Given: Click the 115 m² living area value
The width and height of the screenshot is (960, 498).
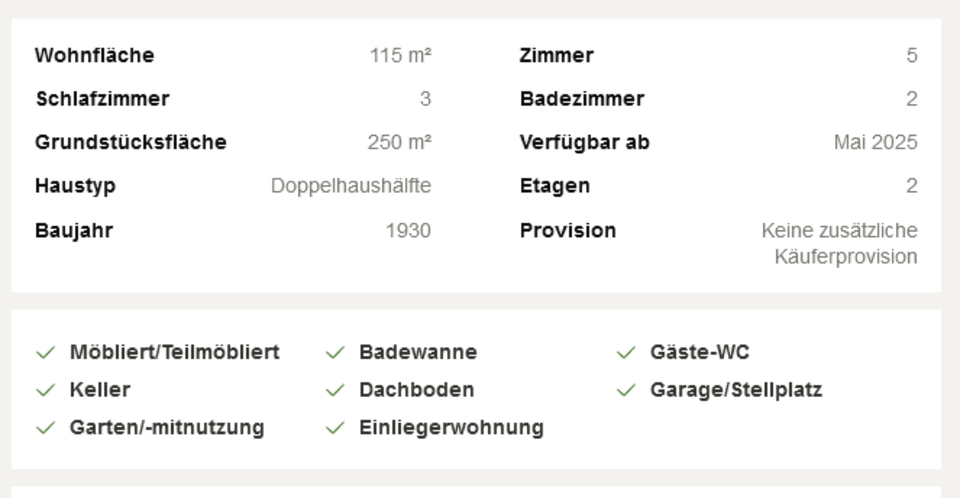Looking at the screenshot, I should coord(400,55).
